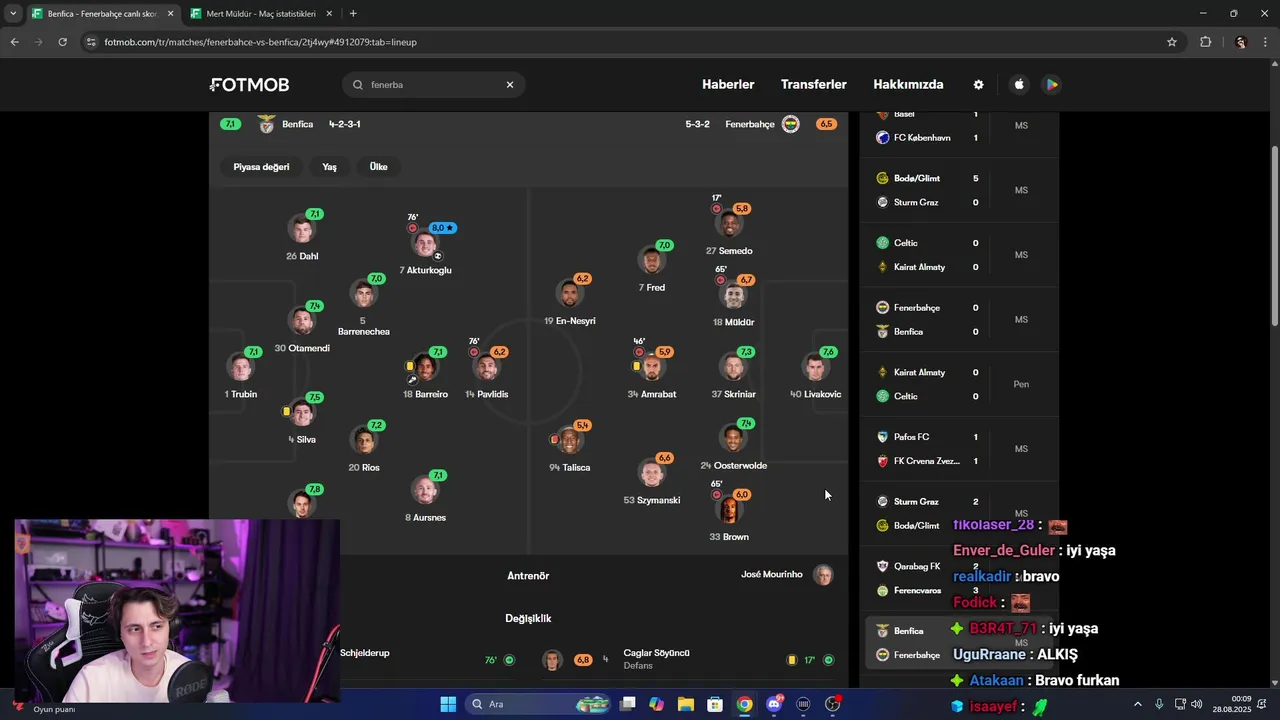The height and width of the screenshot is (720, 1280).
Task: Open the Transferler menu
Action: (814, 85)
